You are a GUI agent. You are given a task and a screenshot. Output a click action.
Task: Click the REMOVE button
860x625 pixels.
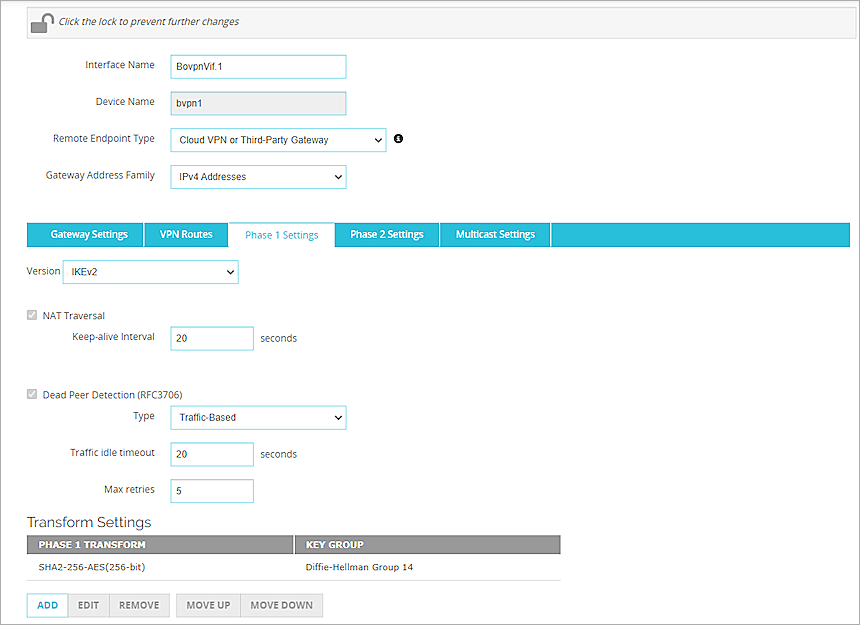(x=139, y=605)
